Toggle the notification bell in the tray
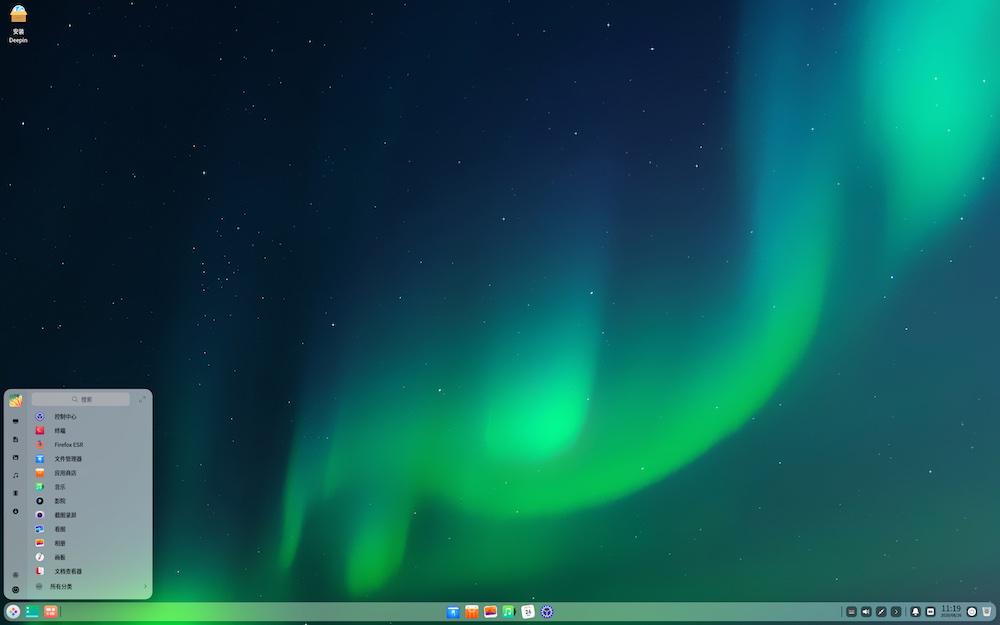 coord(916,611)
